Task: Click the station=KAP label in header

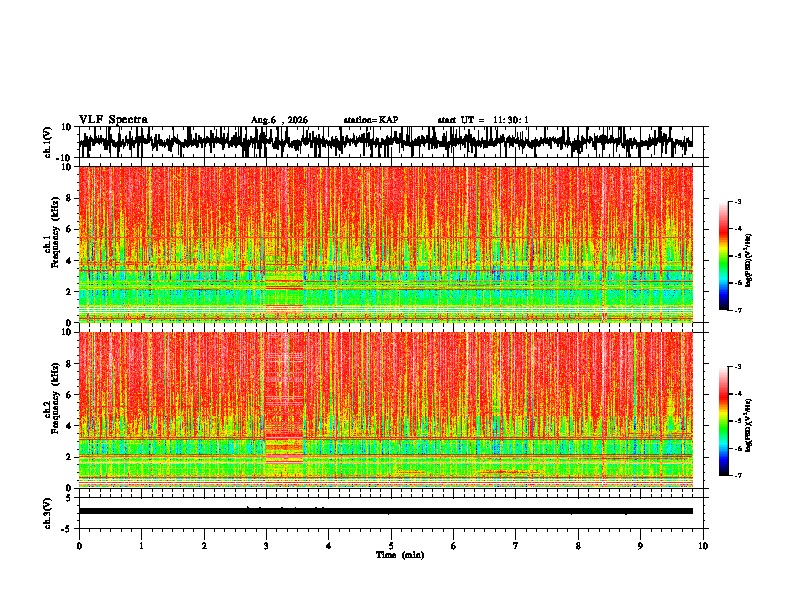Action: [371, 120]
